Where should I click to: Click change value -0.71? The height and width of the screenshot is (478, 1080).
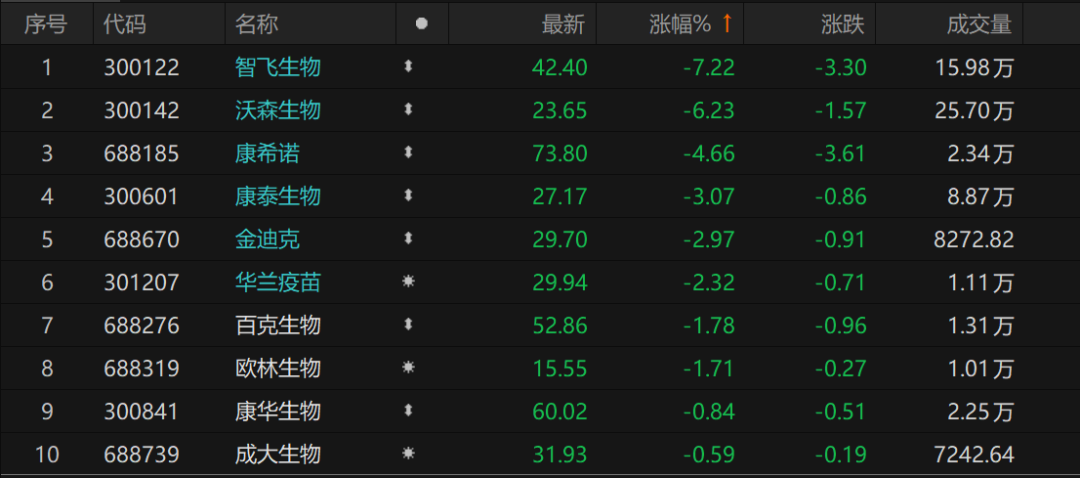coord(840,282)
